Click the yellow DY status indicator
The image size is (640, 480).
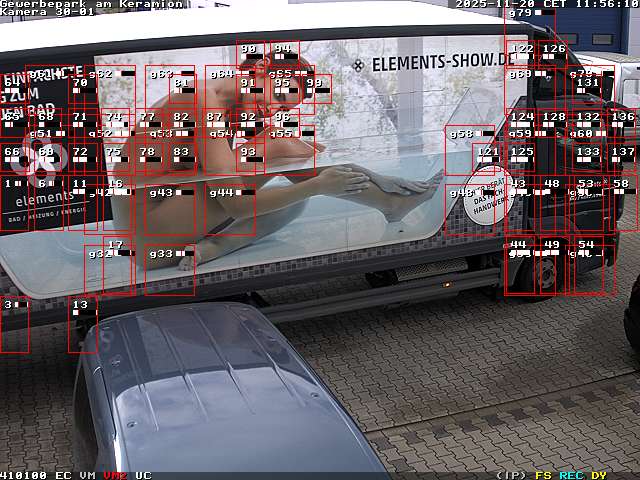(x=598, y=475)
